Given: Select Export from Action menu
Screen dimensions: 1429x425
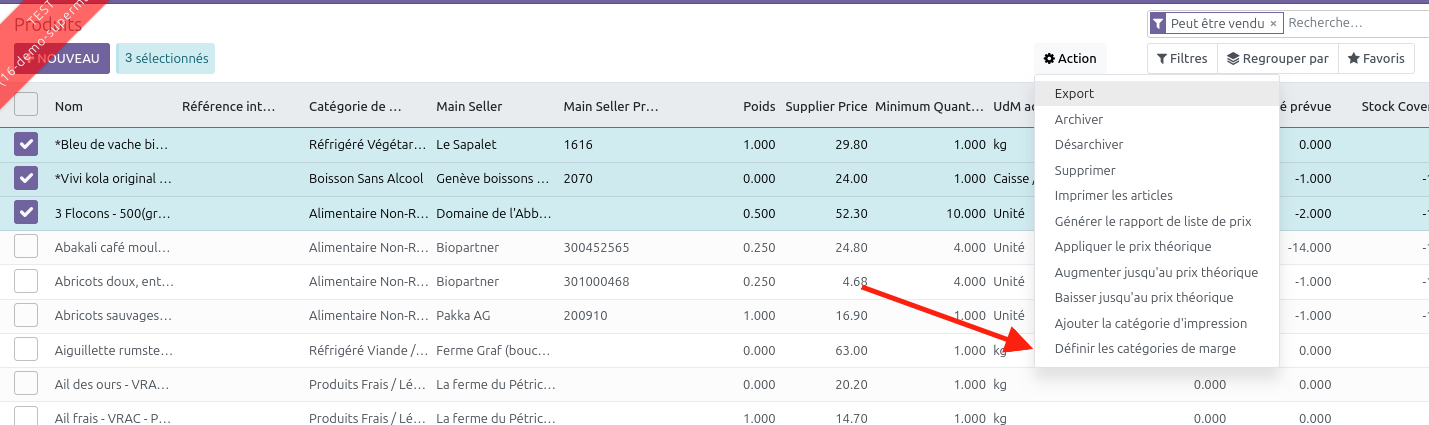Looking at the screenshot, I should [x=1074, y=94].
